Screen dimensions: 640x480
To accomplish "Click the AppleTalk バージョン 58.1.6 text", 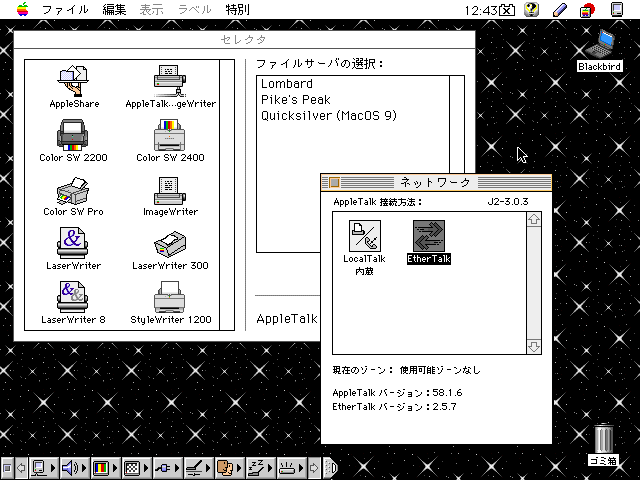I will pos(397,393).
